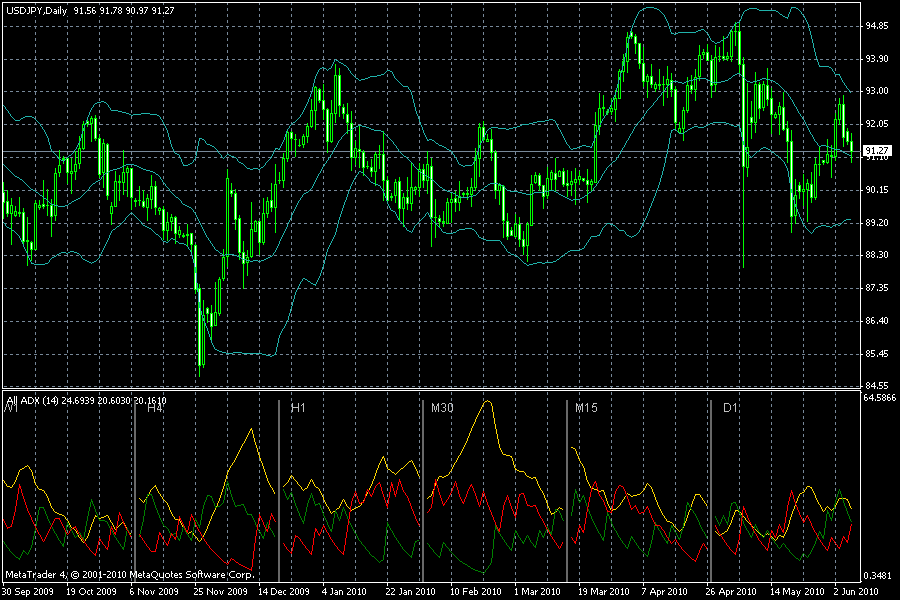This screenshot has width=900, height=600.
Task: Click the 19 Mar 2010 date label
Action: click(603, 591)
